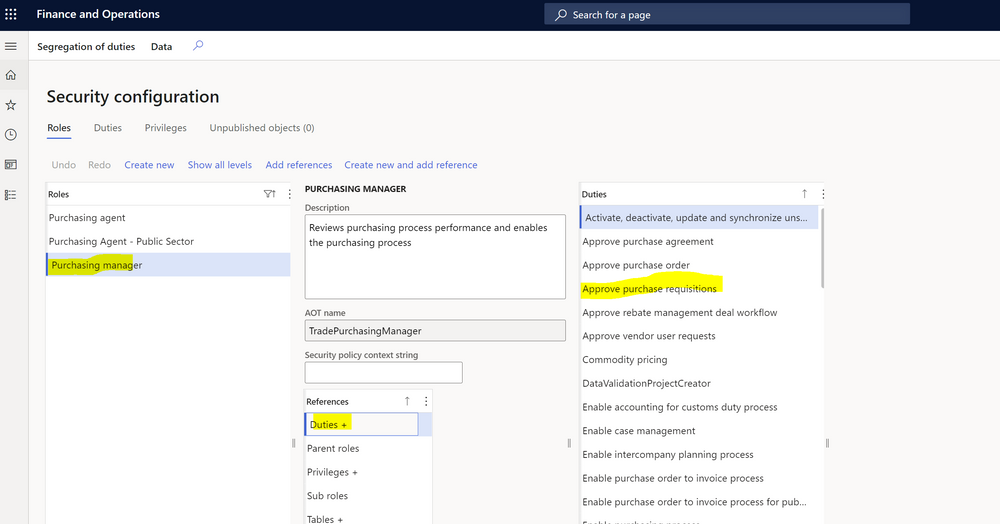
Task: Open Workspaces icon in sidebar
Action: [11, 164]
